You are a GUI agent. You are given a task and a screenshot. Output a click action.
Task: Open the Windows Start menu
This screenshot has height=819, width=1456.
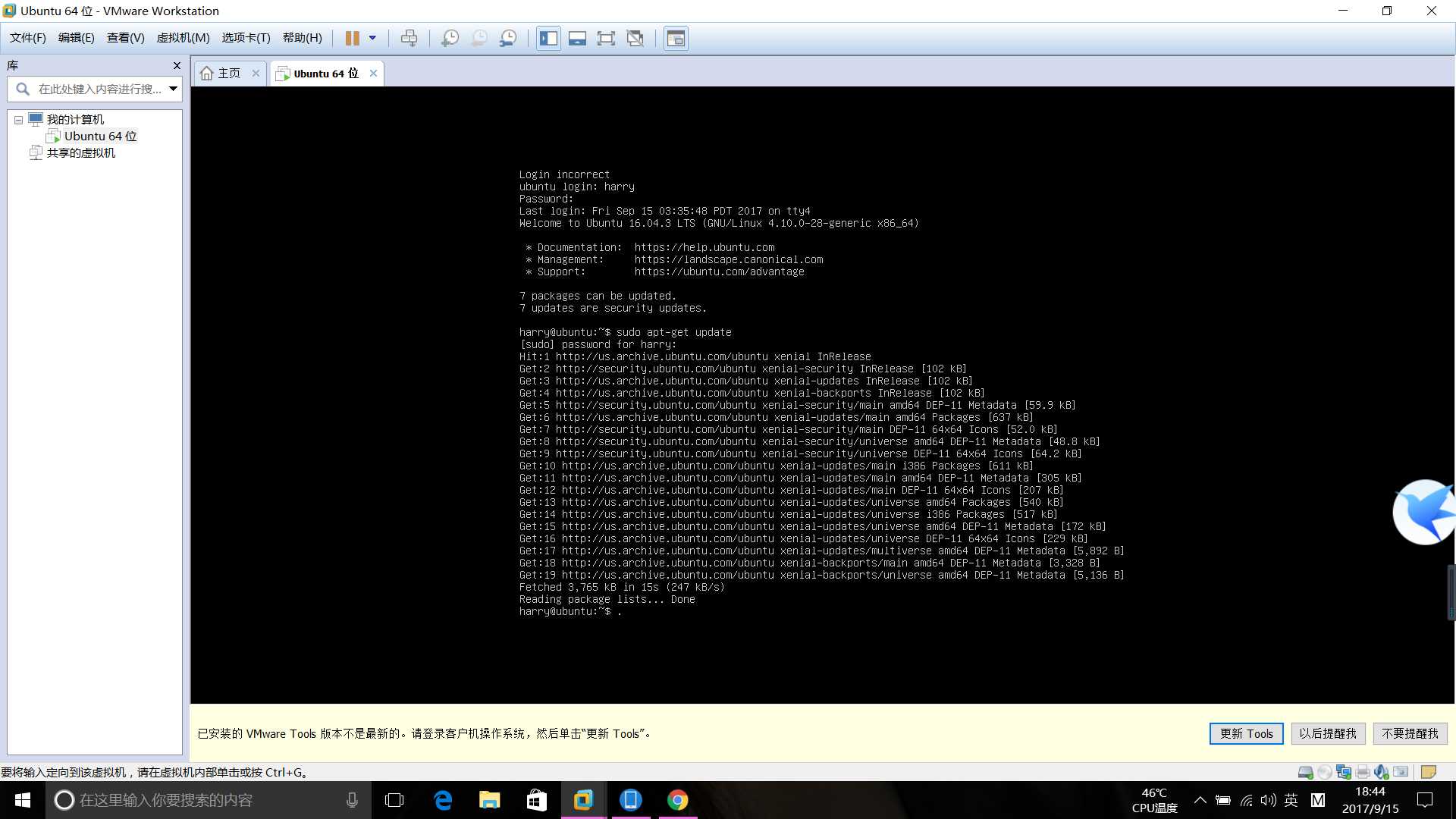23,800
